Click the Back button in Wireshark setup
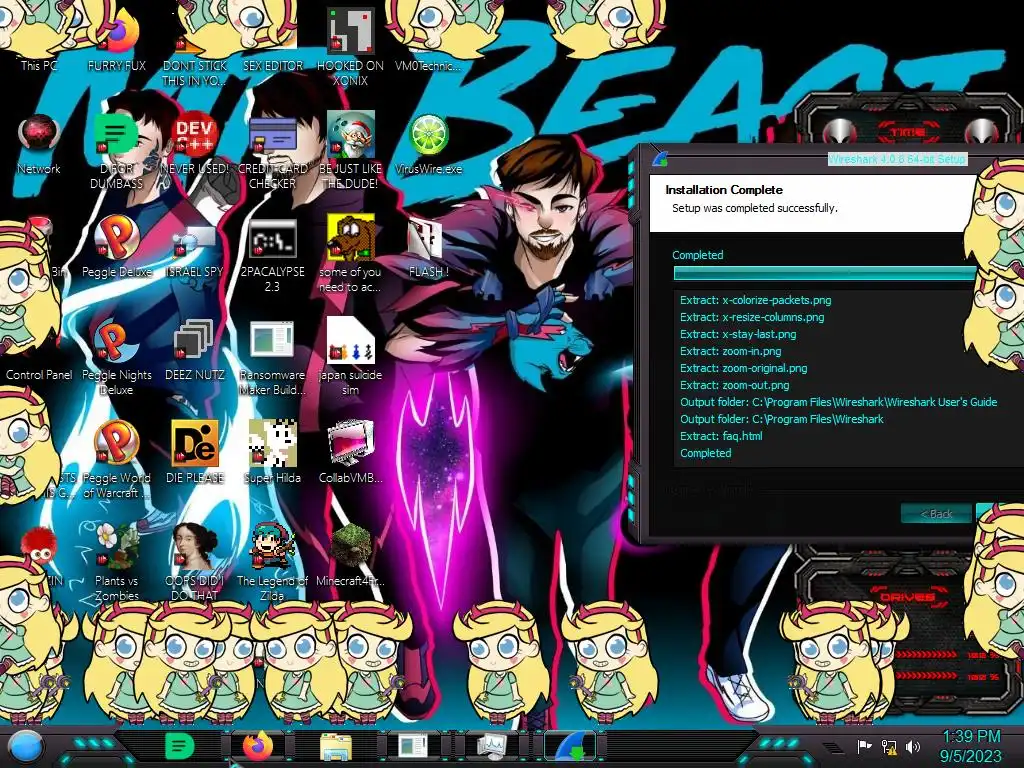 [x=936, y=513]
